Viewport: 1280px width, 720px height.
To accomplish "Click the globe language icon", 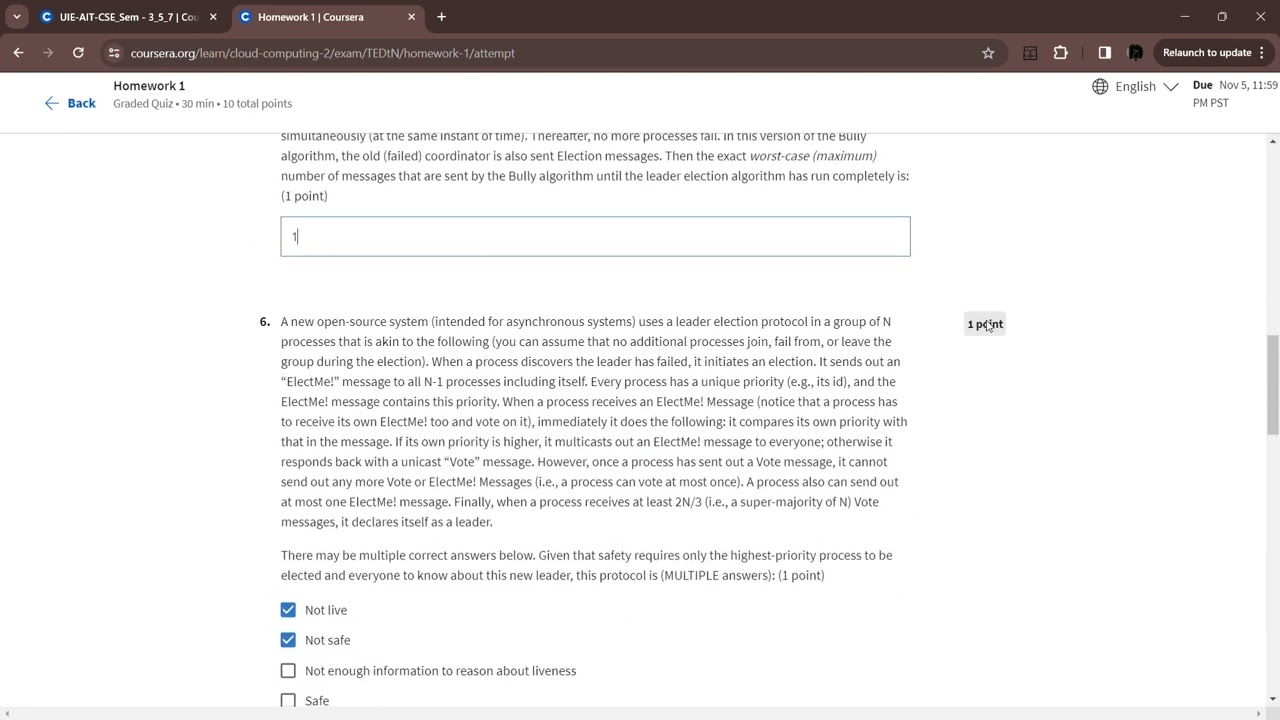I will (x=1100, y=86).
